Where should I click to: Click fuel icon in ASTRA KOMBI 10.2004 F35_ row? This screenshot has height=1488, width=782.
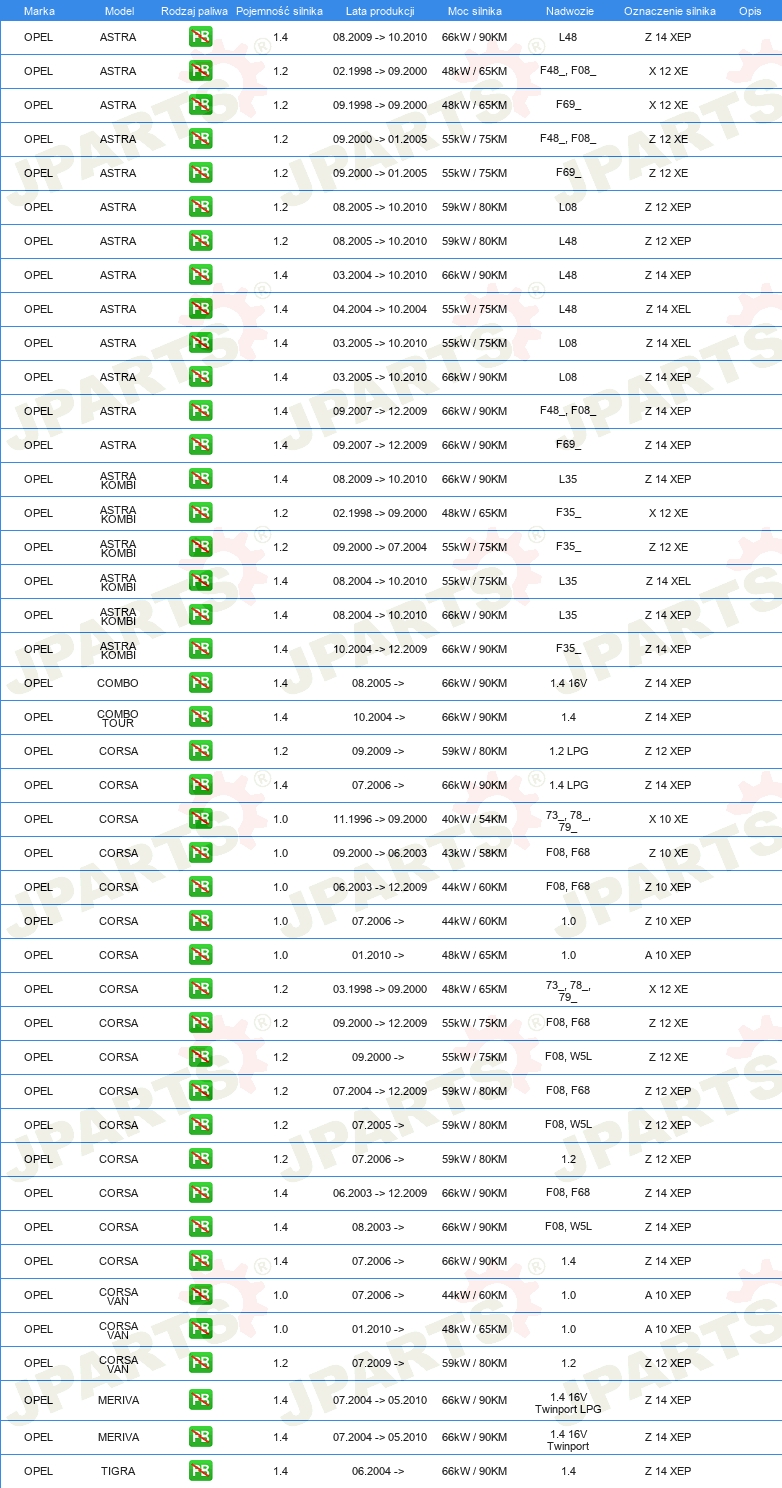click(200, 649)
